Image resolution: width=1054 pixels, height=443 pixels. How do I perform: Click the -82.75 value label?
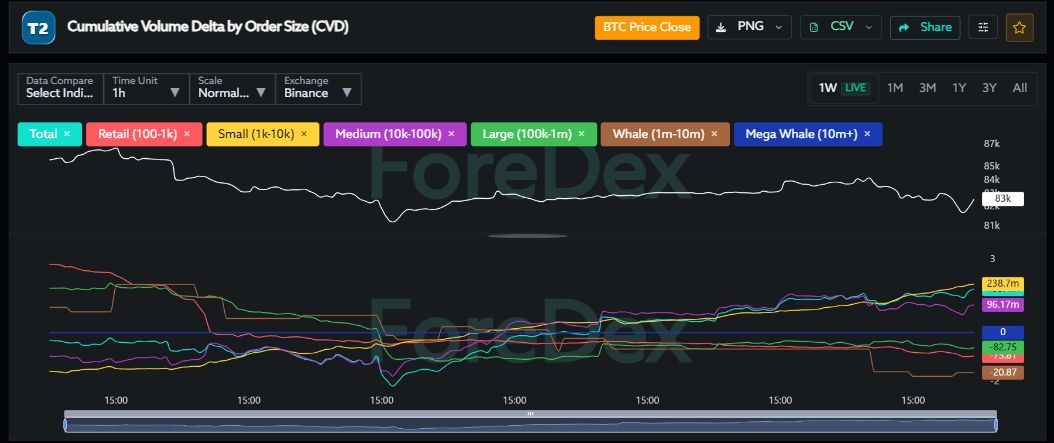pyautogui.click(x=1003, y=347)
